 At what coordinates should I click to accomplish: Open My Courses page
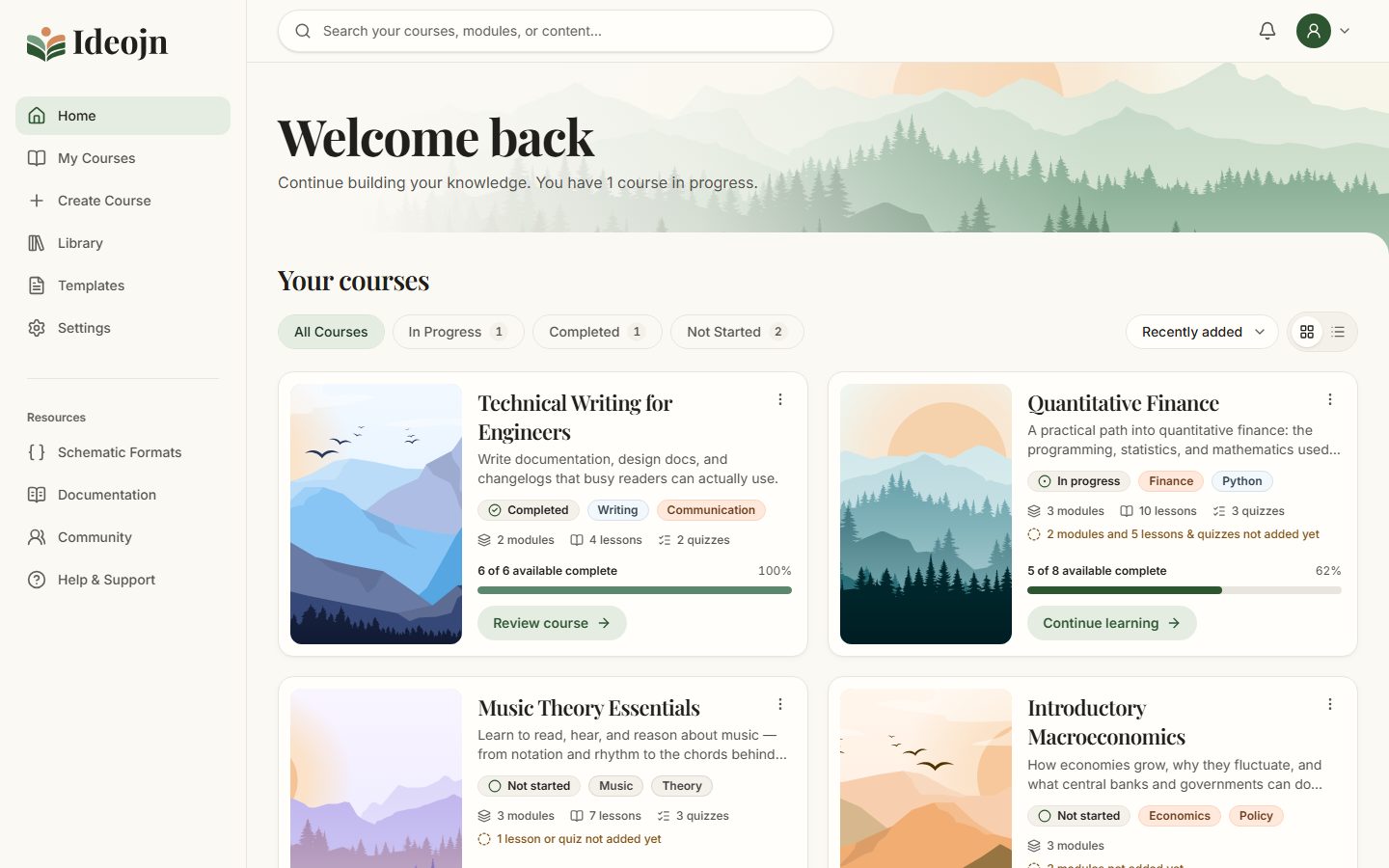tap(123, 158)
